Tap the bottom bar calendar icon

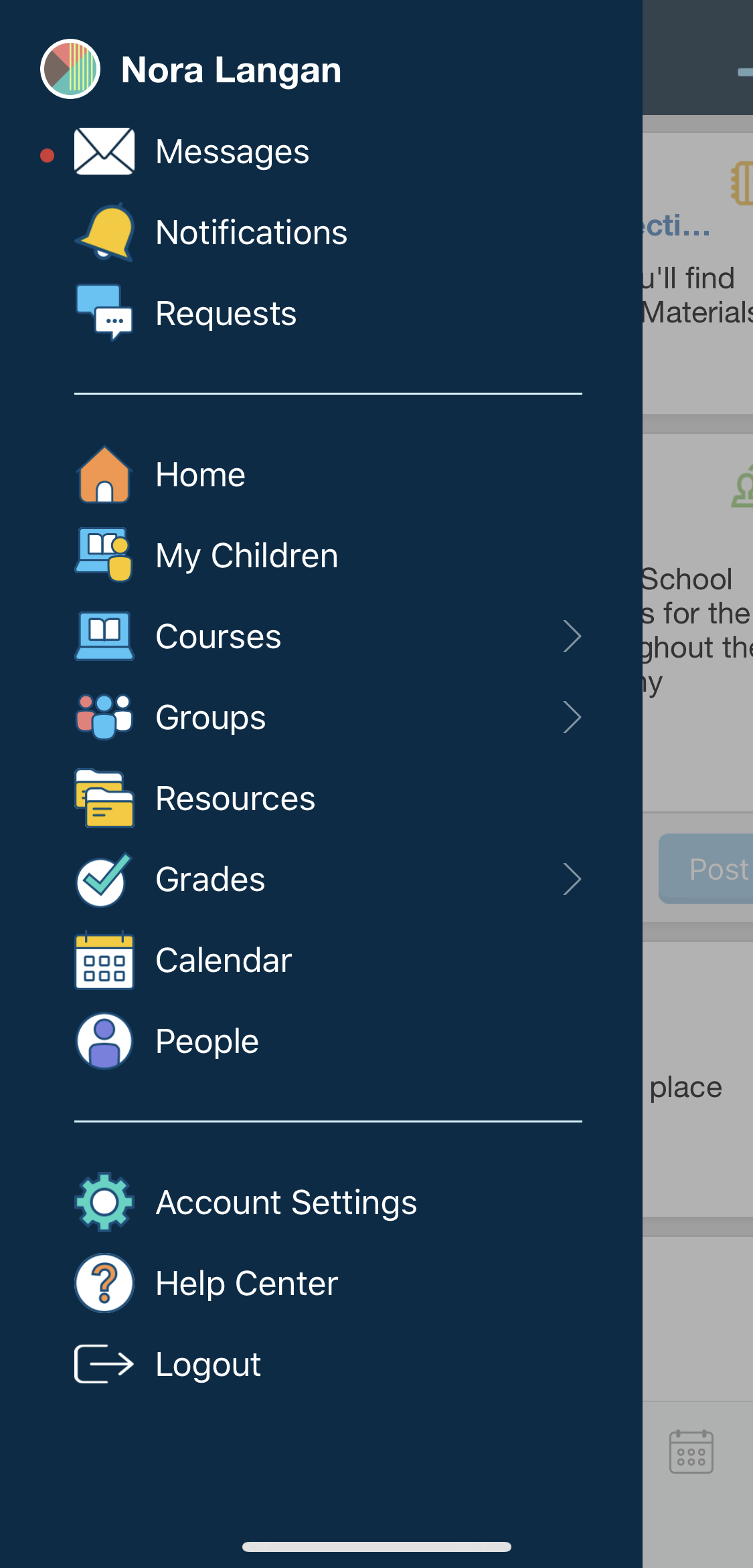click(x=691, y=1452)
